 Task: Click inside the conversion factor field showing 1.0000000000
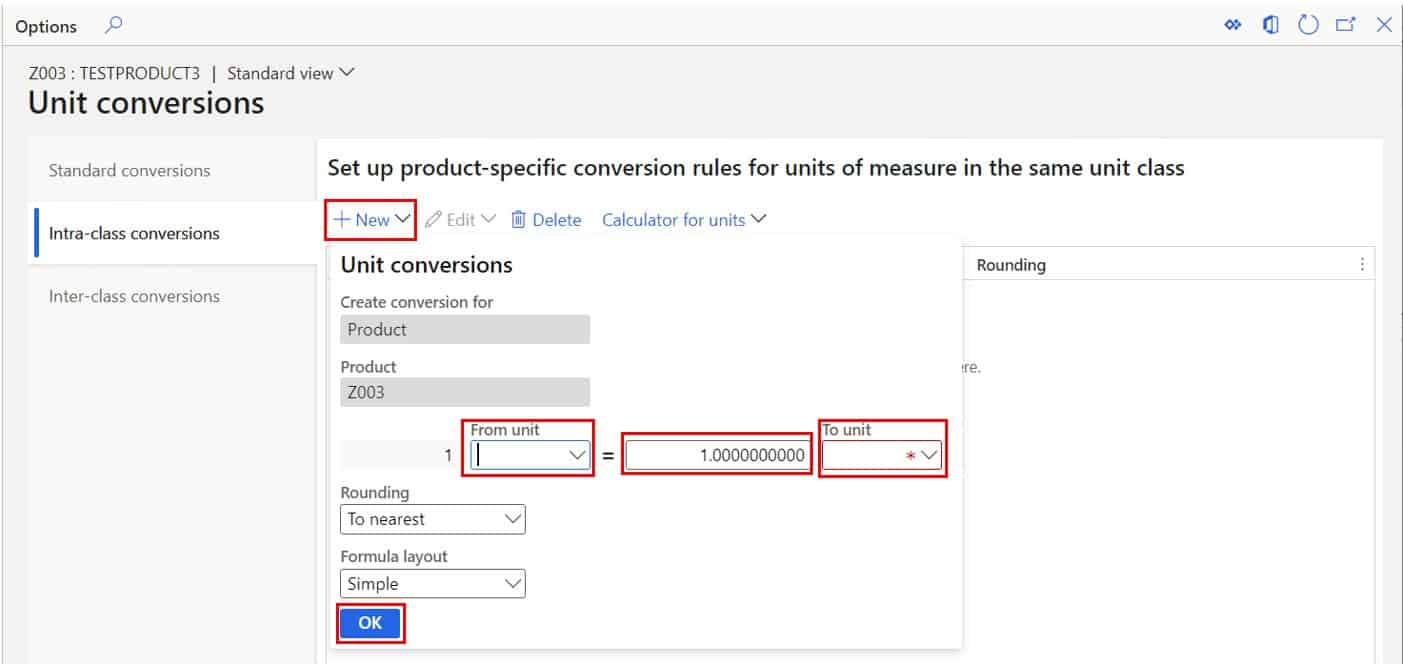(x=715, y=454)
